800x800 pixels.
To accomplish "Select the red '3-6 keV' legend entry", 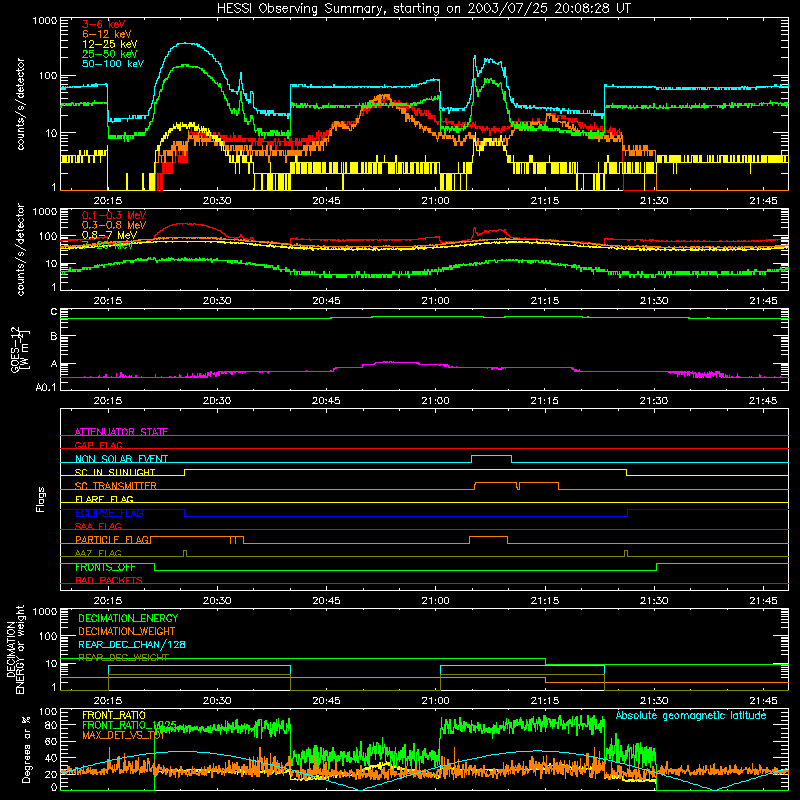I will tap(103, 24).
